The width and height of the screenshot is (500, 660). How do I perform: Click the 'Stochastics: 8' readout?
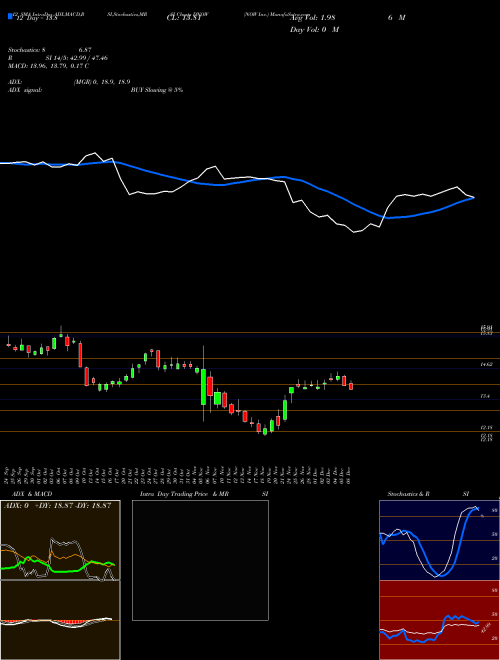click(x=27, y=50)
